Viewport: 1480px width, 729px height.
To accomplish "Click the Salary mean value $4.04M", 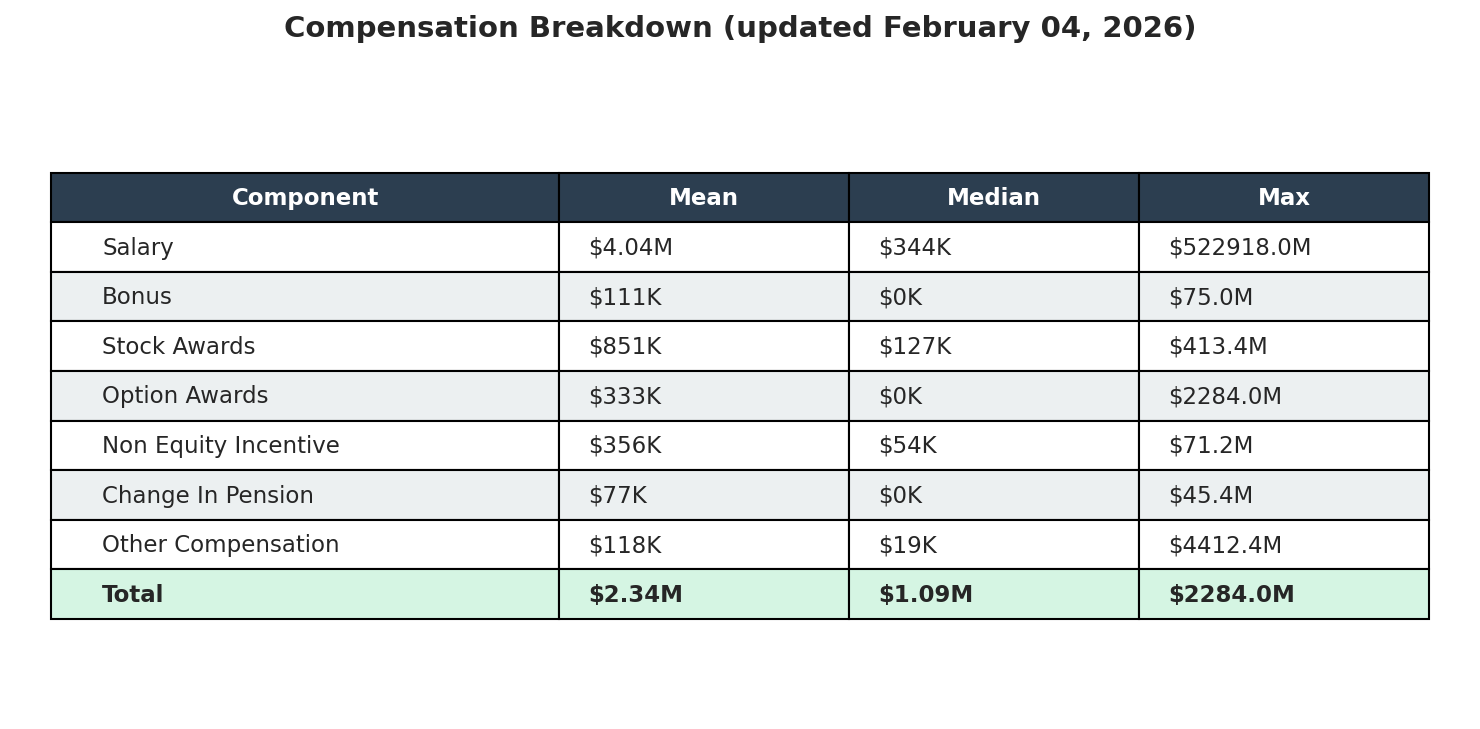I will coord(630,248).
